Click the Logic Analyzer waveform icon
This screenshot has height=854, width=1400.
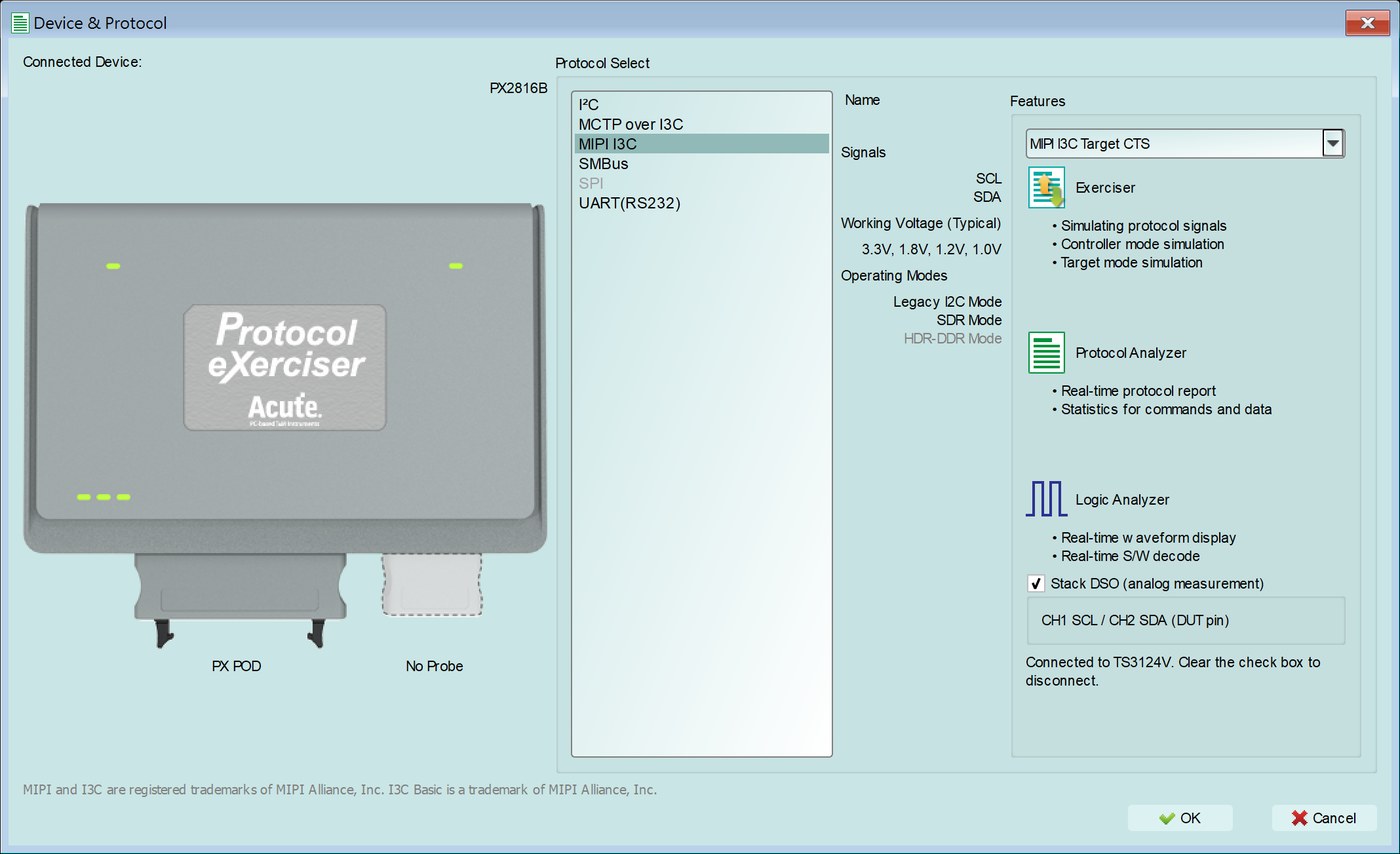pyautogui.click(x=1046, y=499)
